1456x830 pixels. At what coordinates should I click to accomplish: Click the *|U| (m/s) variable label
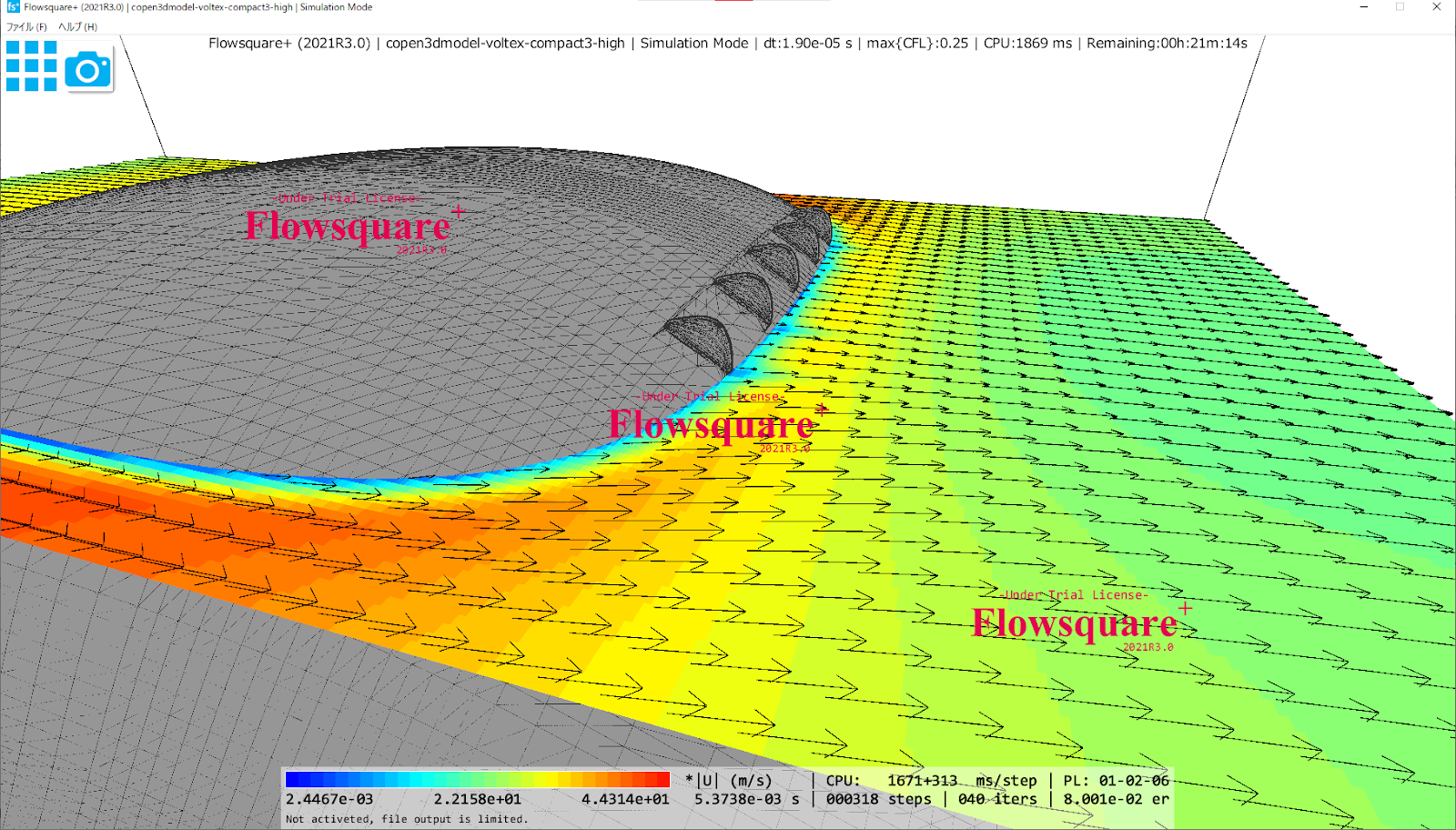(729, 780)
